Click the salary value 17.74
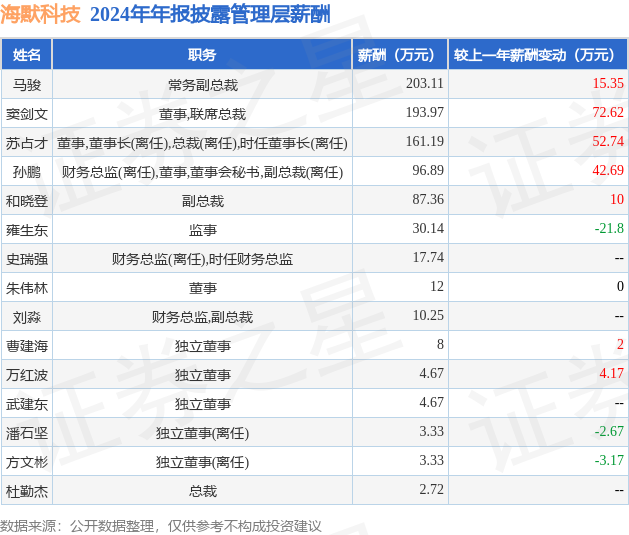This screenshot has height=535, width=629. click(x=428, y=257)
